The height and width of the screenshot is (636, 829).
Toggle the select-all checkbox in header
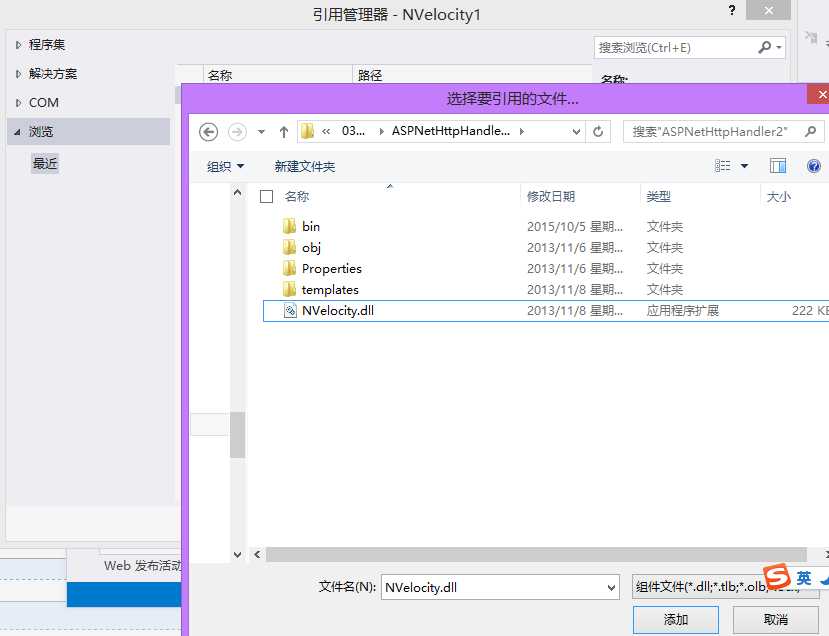pyautogui.click(x=266, y=197)
